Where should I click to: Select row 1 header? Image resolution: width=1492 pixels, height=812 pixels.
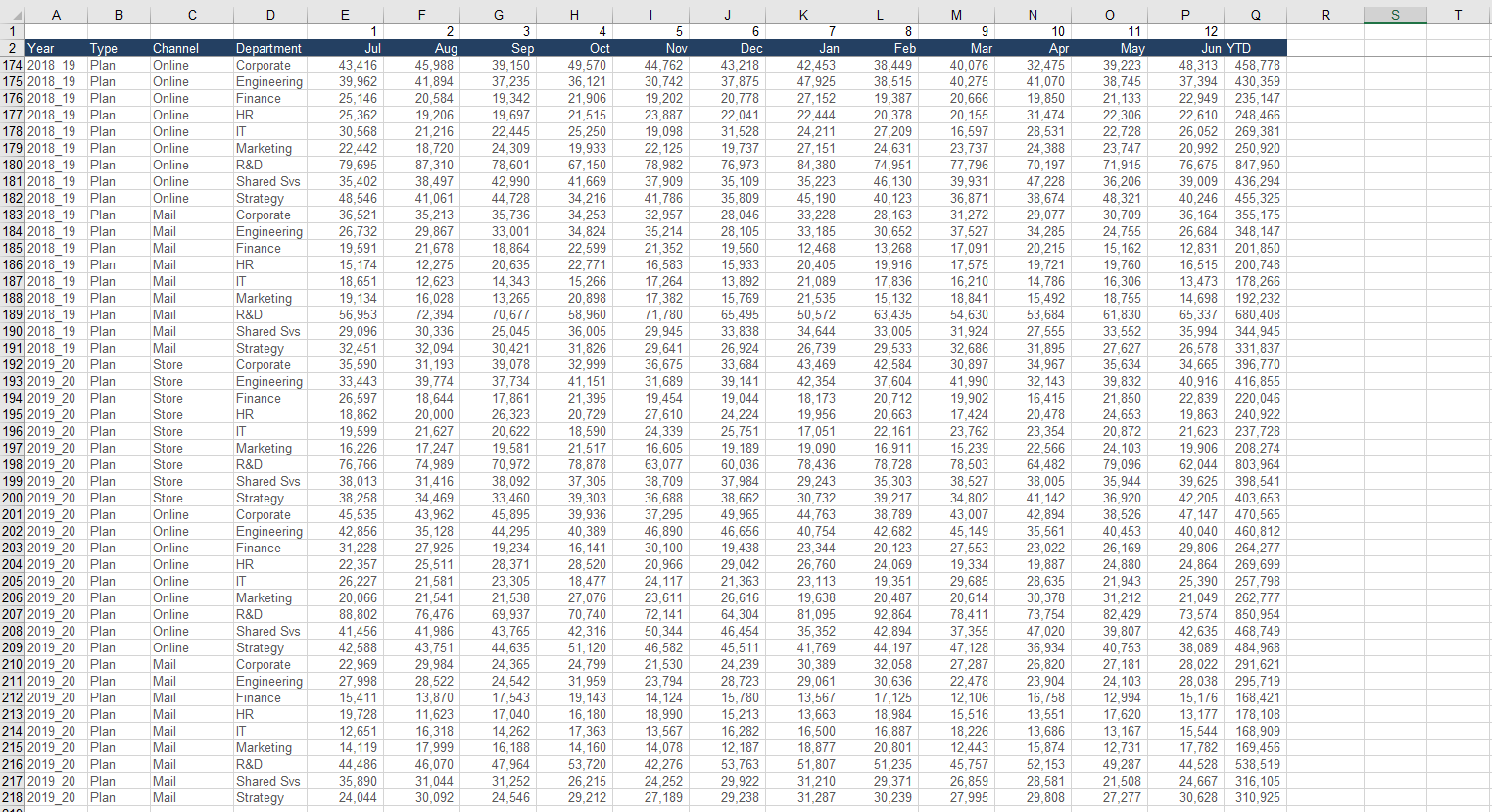click(13, 31)
